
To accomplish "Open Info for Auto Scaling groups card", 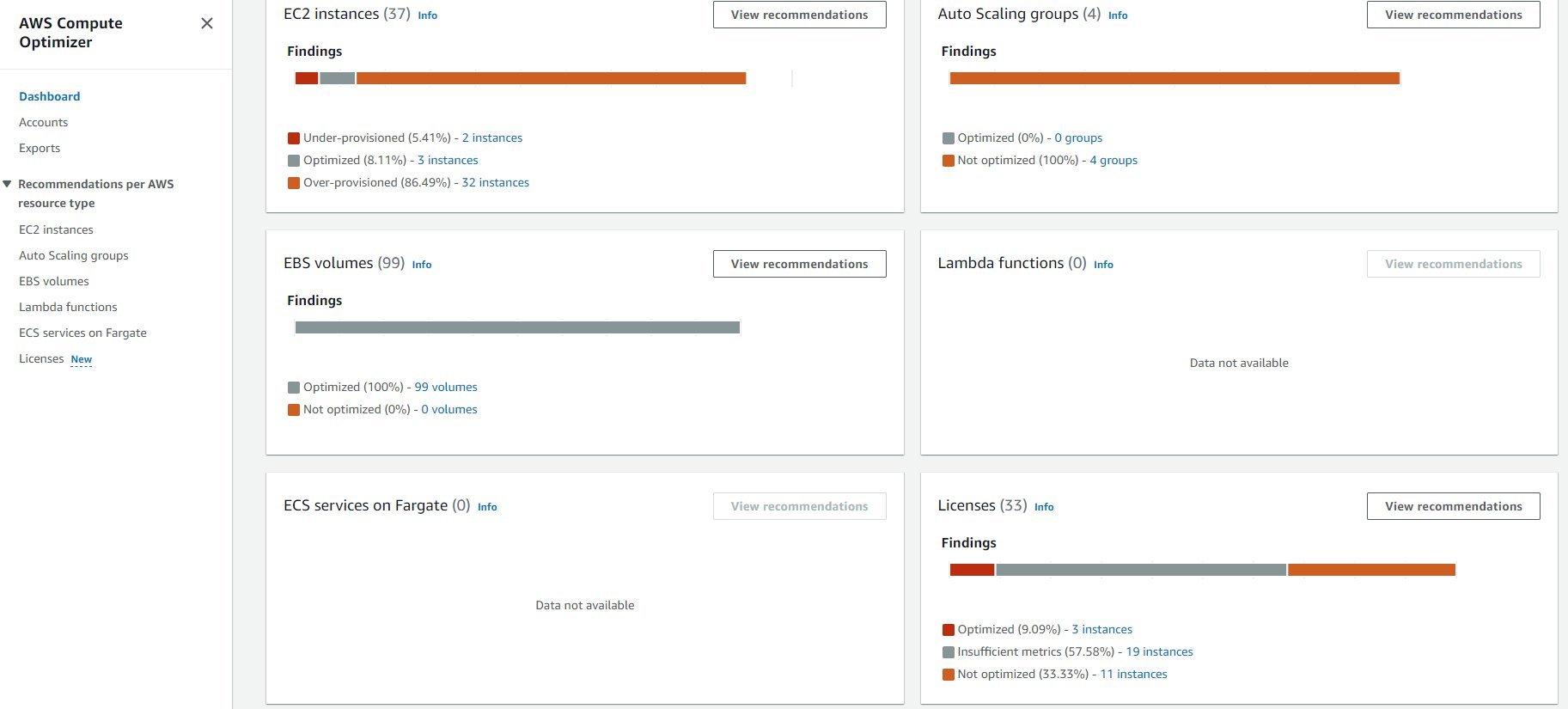I will pyautogui.click(x=1118, y=15).
